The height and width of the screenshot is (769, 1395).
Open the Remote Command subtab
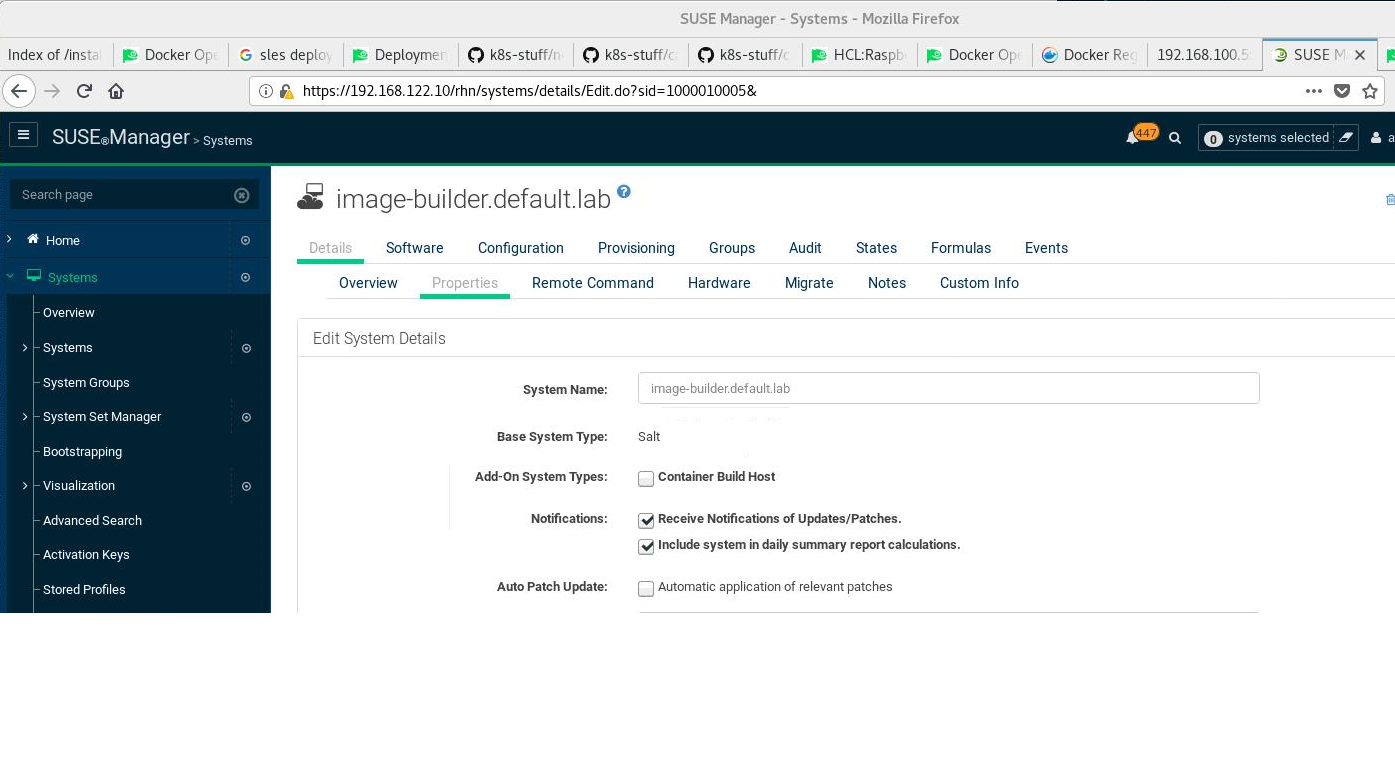(x=593, y=283)
